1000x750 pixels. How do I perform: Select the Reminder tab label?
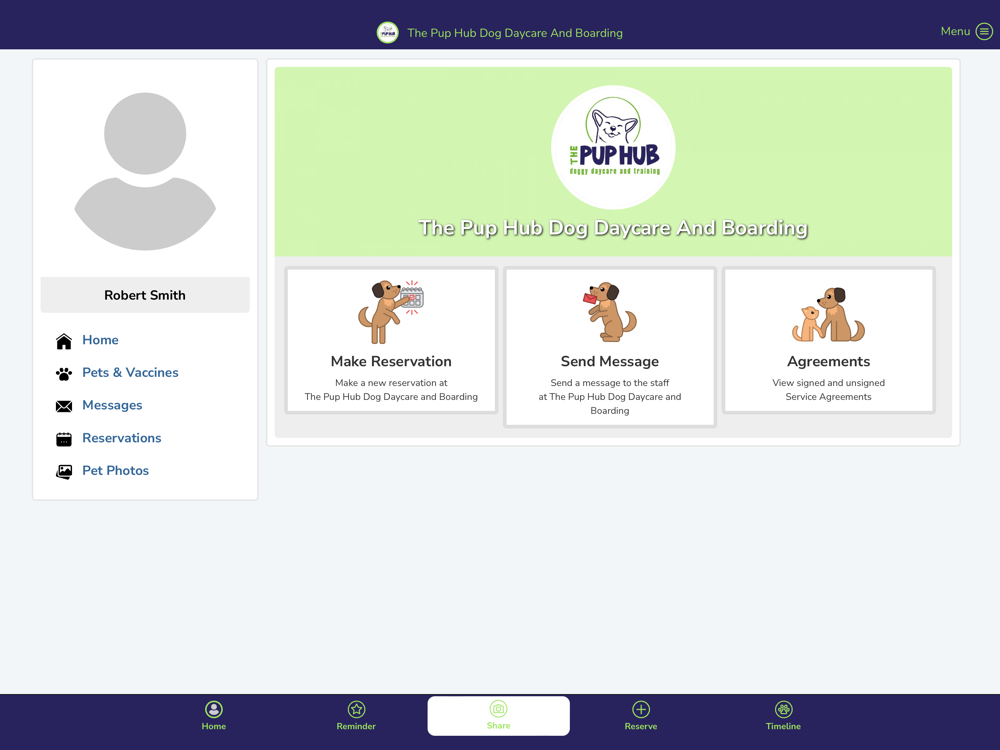coord(356,726)
